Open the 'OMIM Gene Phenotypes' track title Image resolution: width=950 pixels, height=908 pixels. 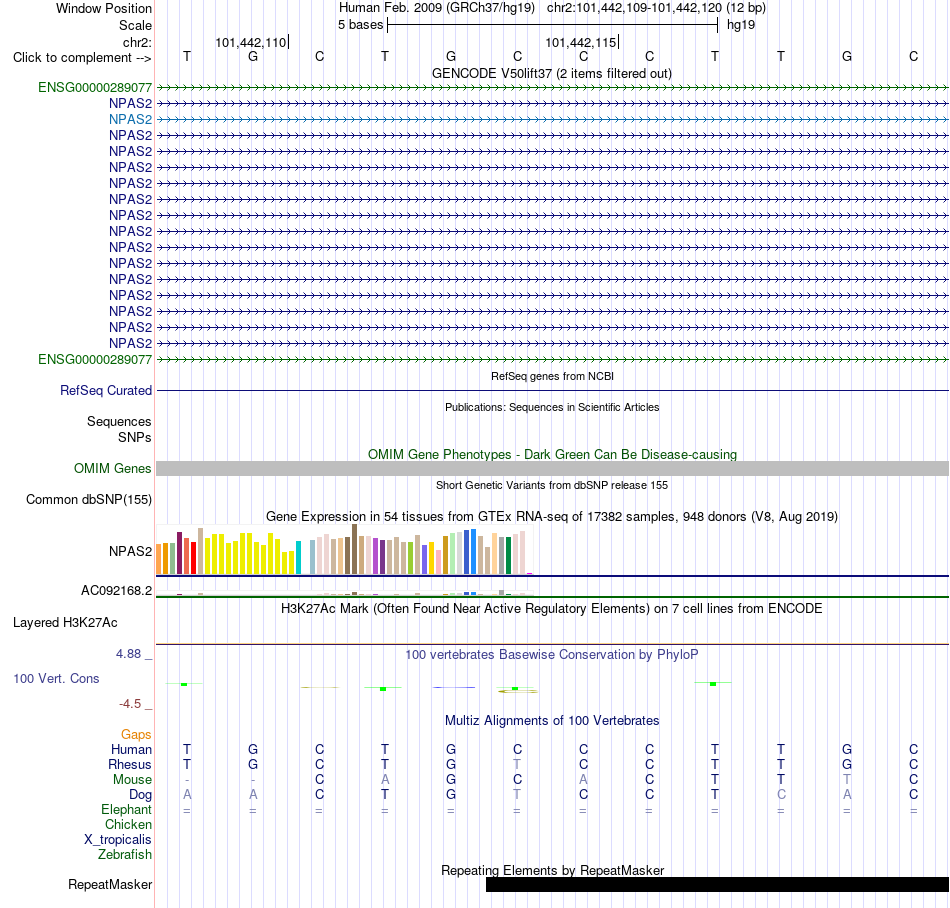pos(552,454)
